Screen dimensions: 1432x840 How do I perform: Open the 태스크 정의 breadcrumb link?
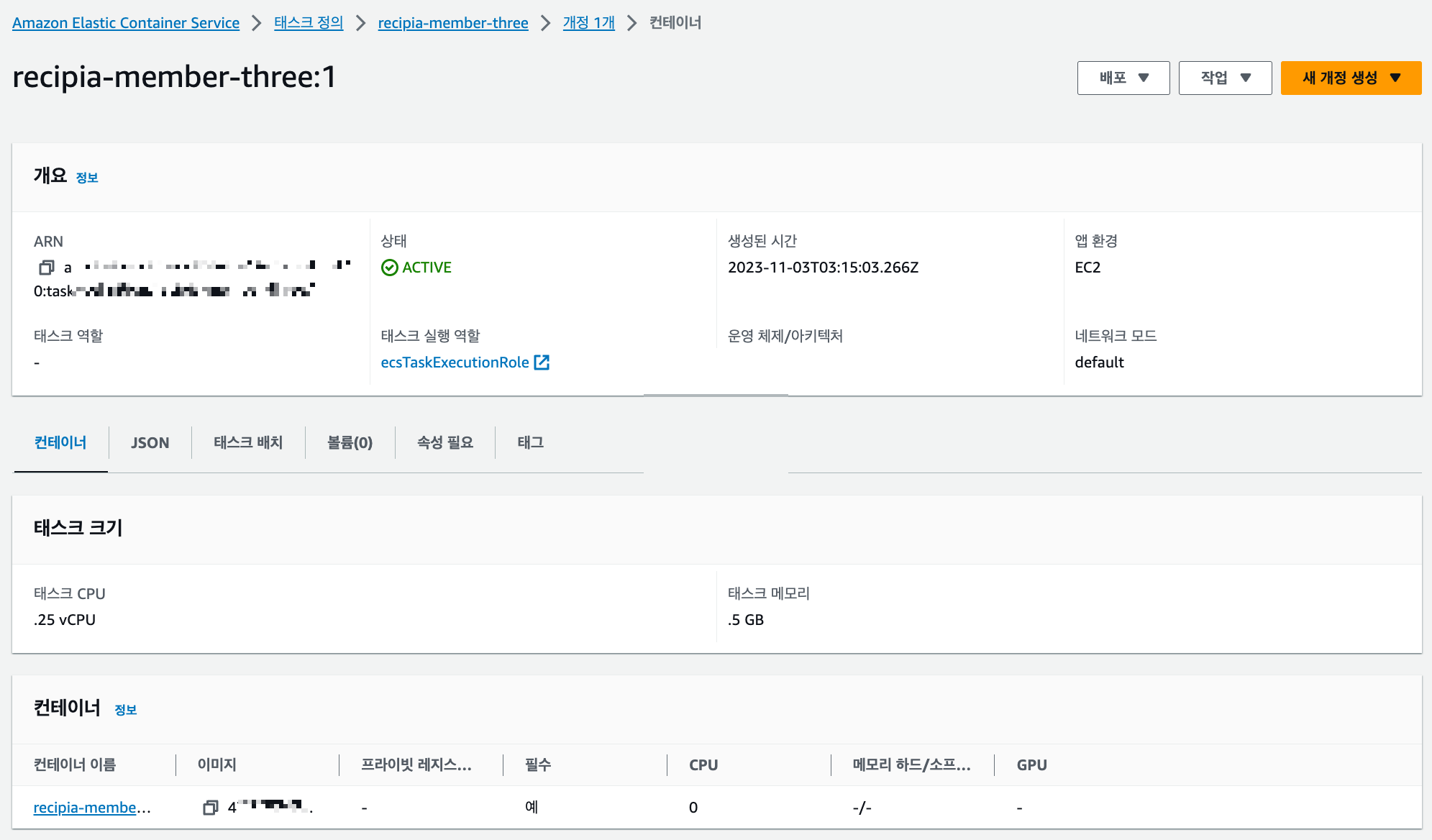pos(309,23)
